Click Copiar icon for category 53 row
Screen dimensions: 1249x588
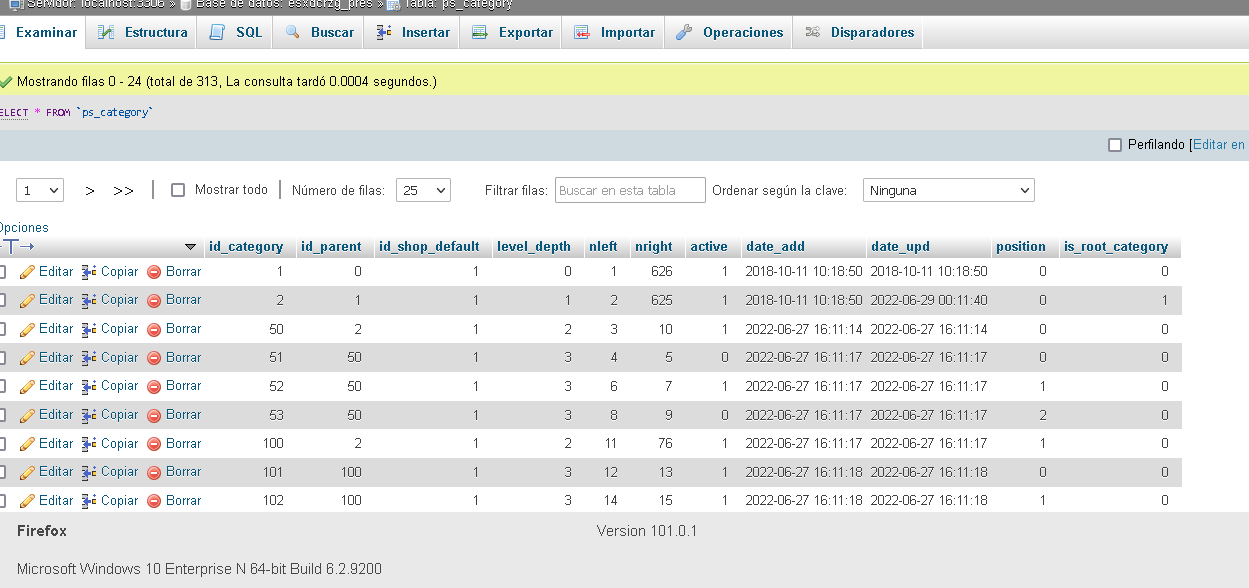click(x=88, y=415)
